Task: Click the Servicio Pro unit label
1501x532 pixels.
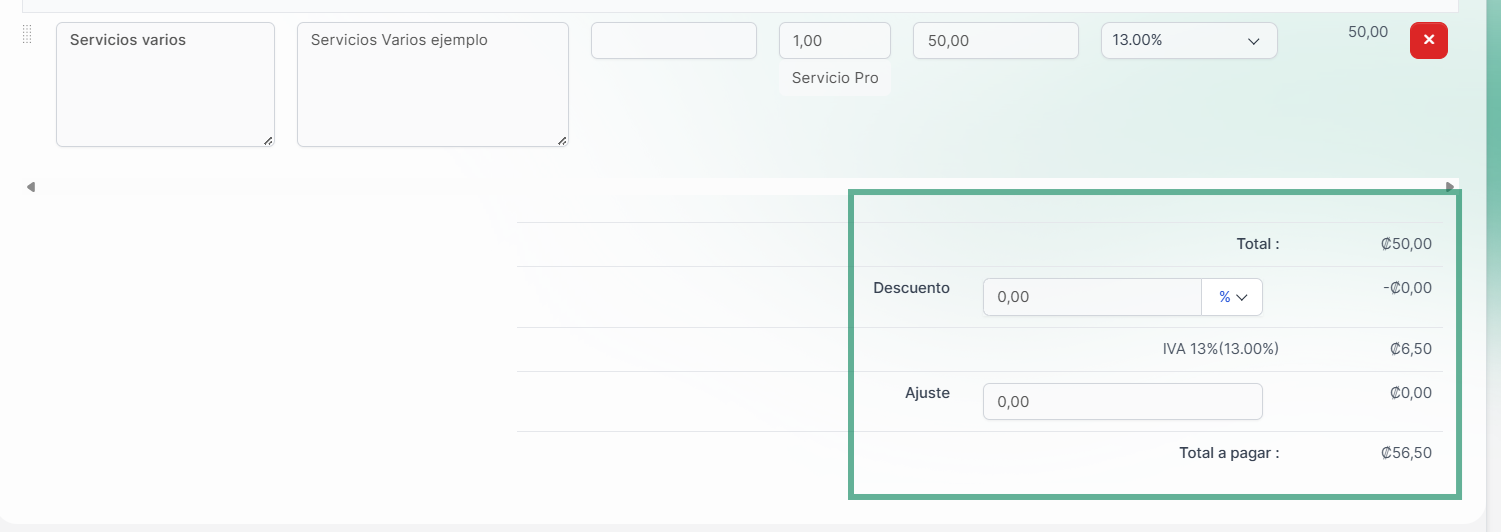Action: (835, 78)
